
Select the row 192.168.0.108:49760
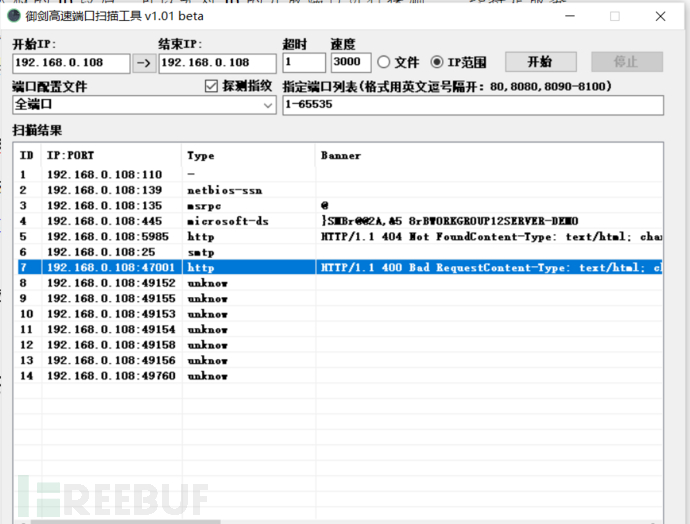[x=340, y=376]
